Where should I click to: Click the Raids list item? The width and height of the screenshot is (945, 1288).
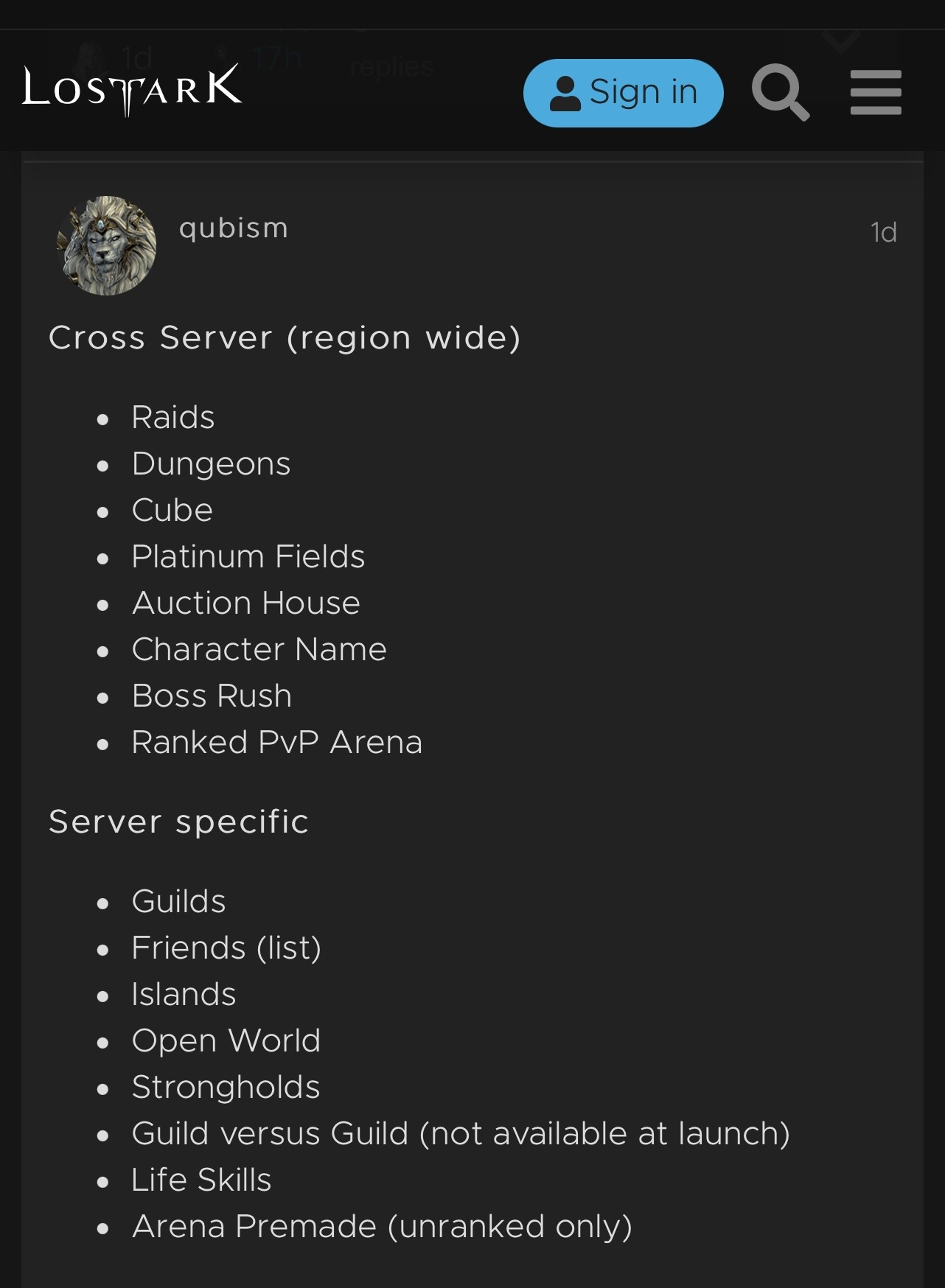coord(173,418)
